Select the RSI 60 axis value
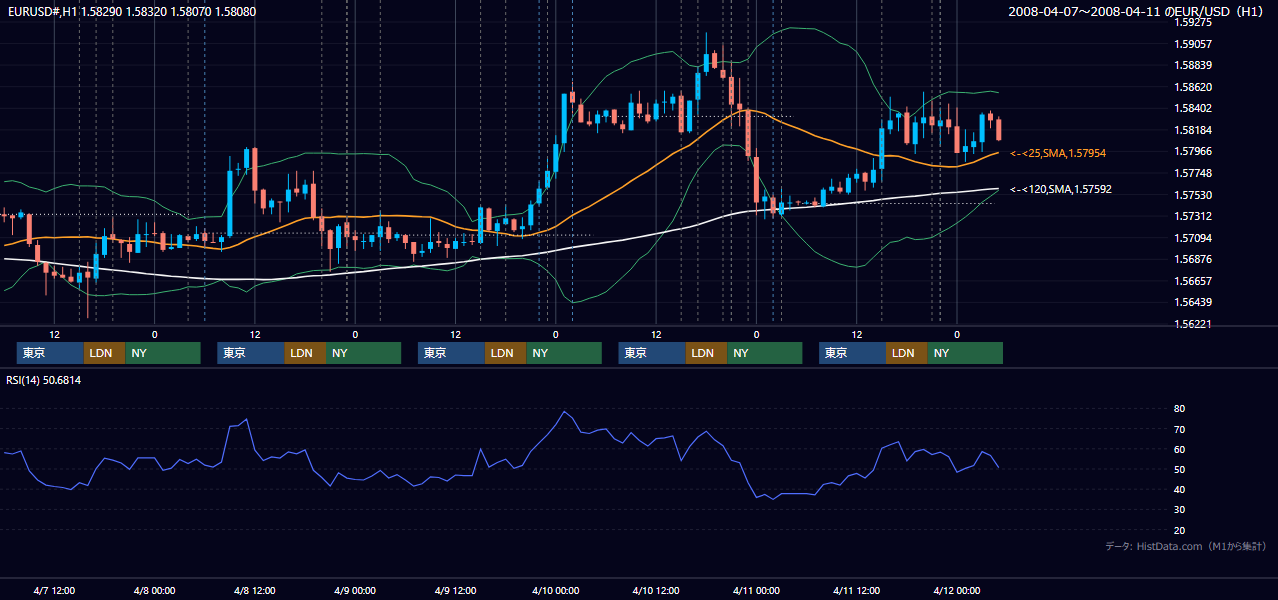Image resolution: width=1278 pixels, height=600 pixels. coord(1180,449)
